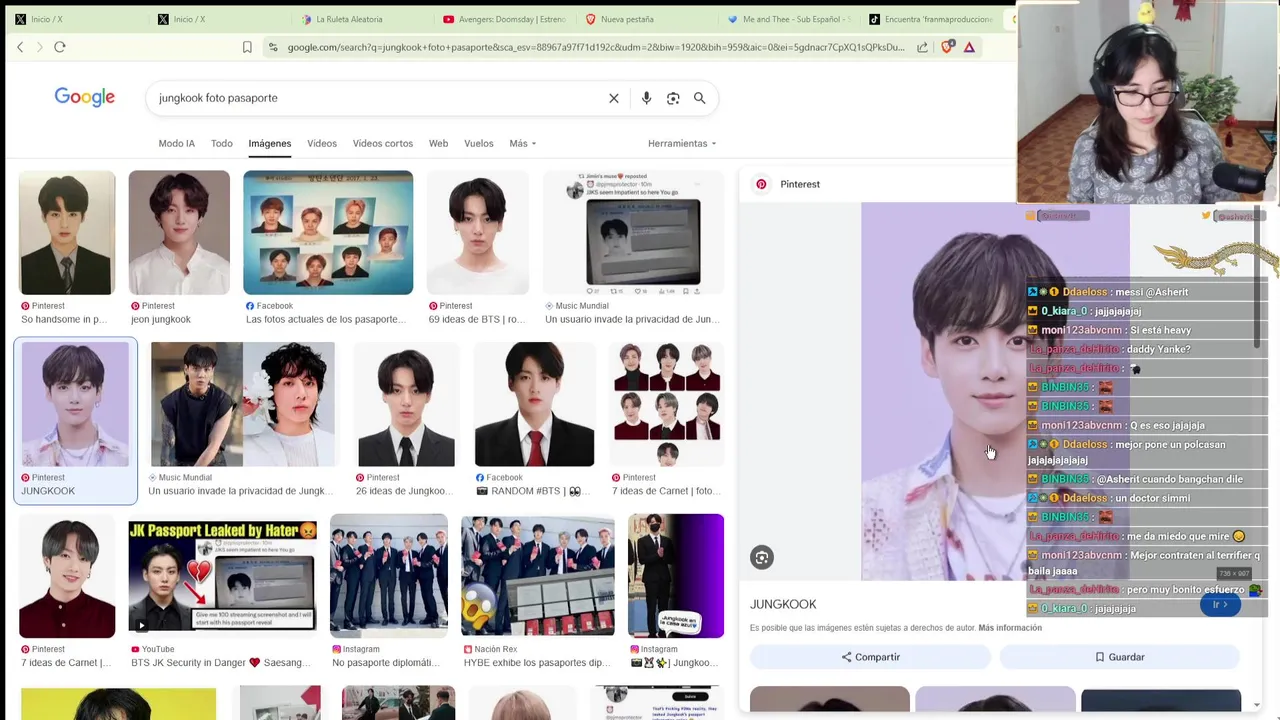Click the Guardar button
The width and height of the screenshot is (1280, 720).
tap(1119, 657)
